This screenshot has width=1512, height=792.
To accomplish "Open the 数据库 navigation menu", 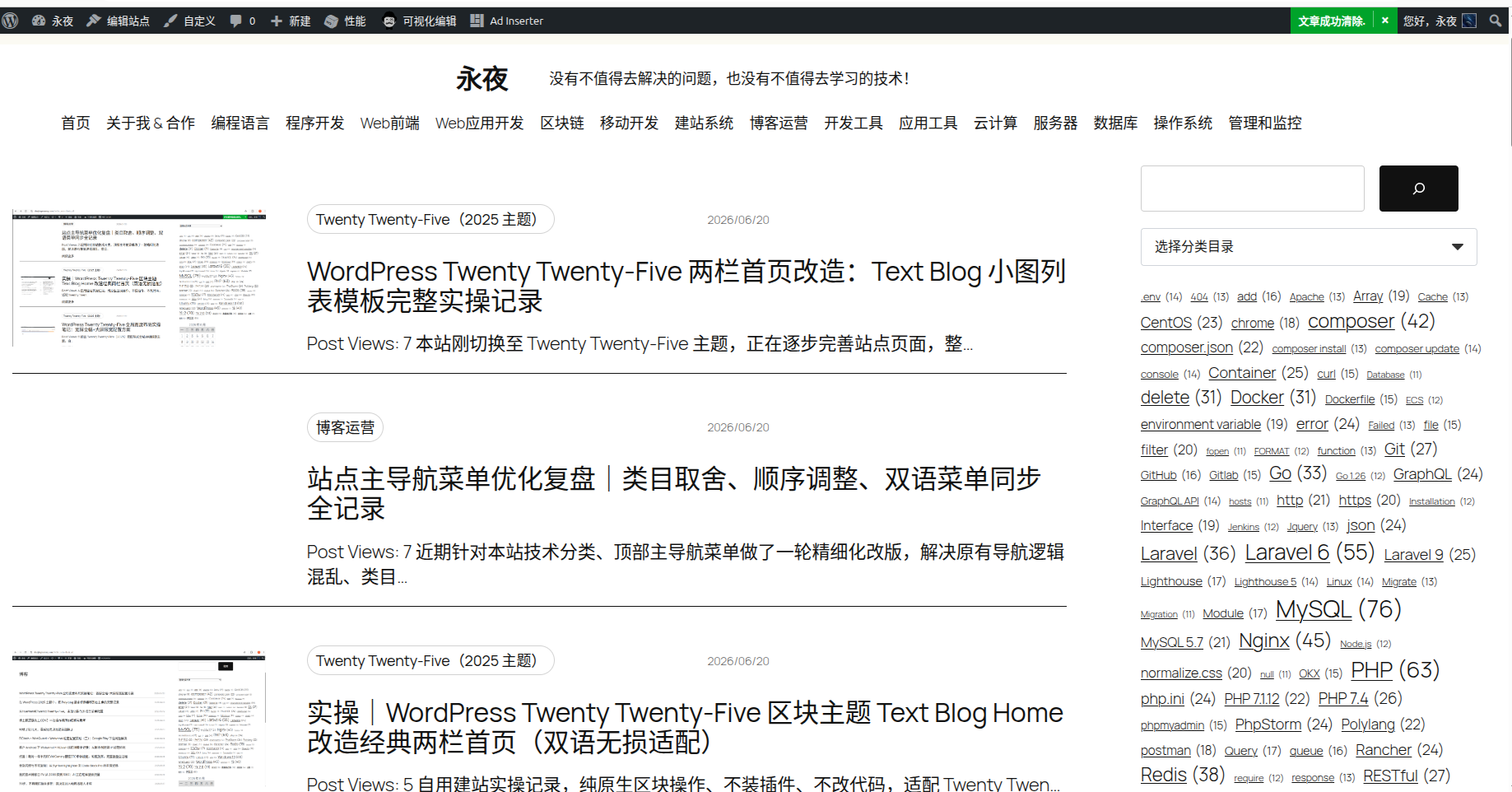I will pyautogui.click(x=1116, y=123).
